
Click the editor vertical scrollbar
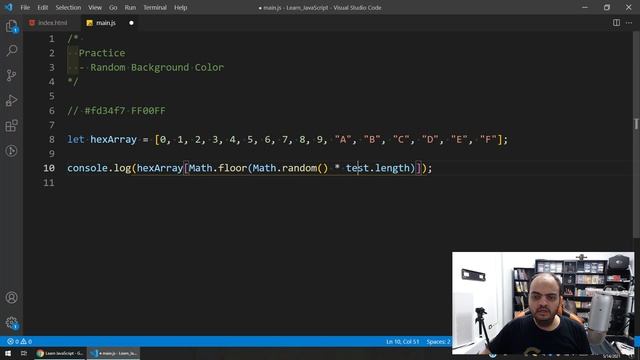[636, 135]
